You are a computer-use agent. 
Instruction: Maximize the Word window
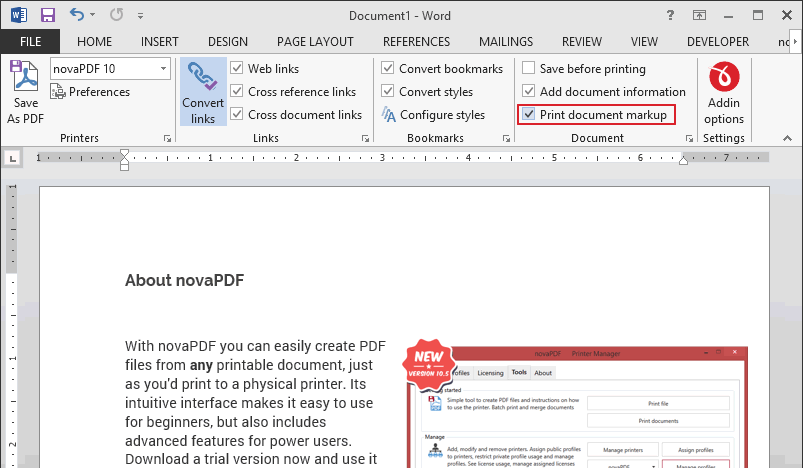(x=758, y=15)
